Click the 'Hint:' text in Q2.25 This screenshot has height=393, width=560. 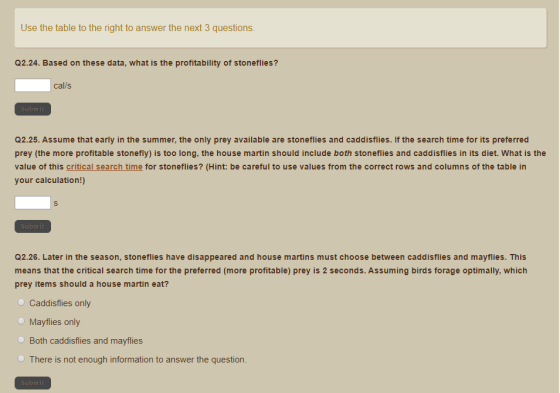coord(218,167)
